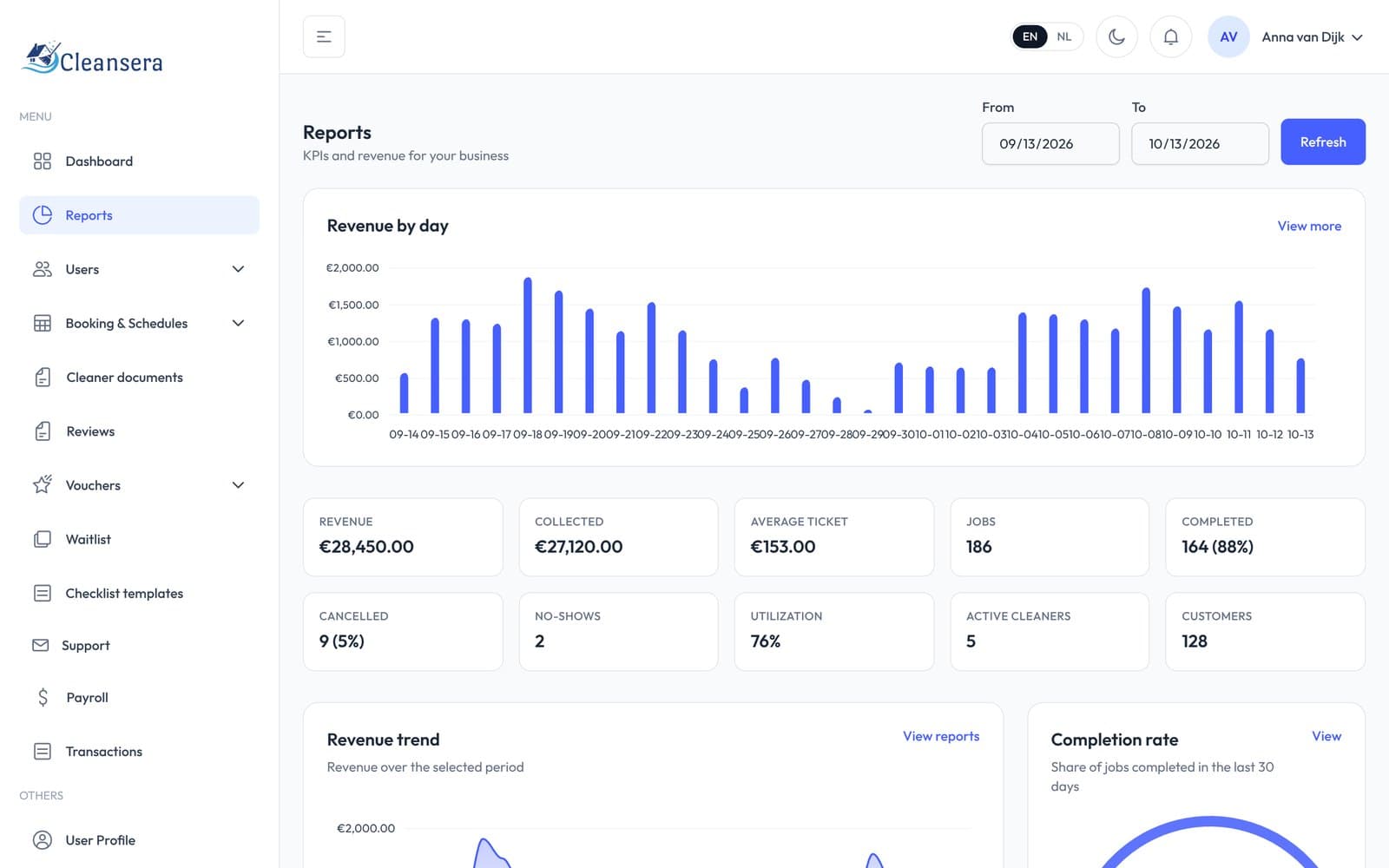Click the Reports pie chart icon

click(x=42, y=215)
